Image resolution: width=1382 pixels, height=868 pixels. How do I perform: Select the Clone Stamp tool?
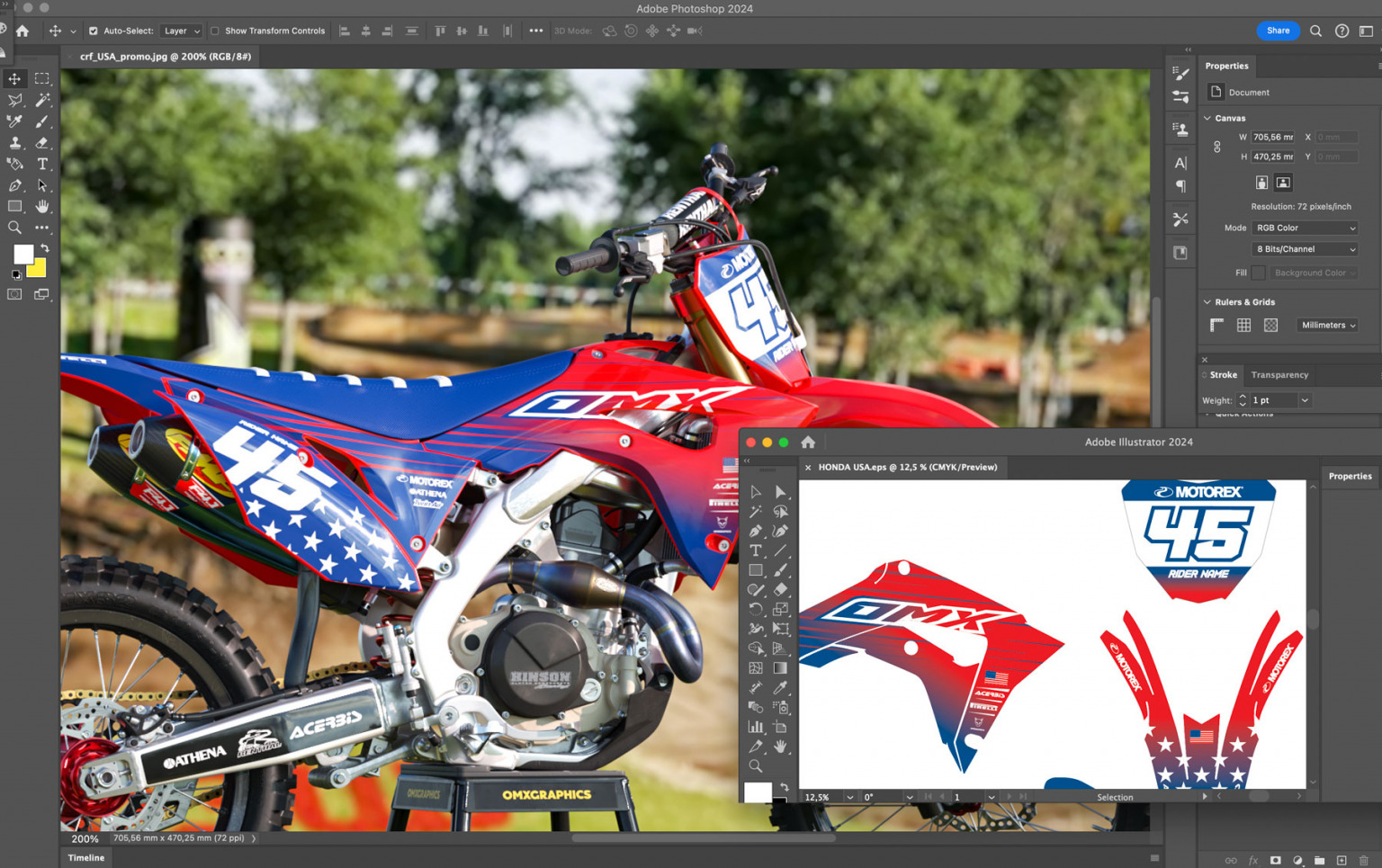pyautogui.click(x=14, y=142)
